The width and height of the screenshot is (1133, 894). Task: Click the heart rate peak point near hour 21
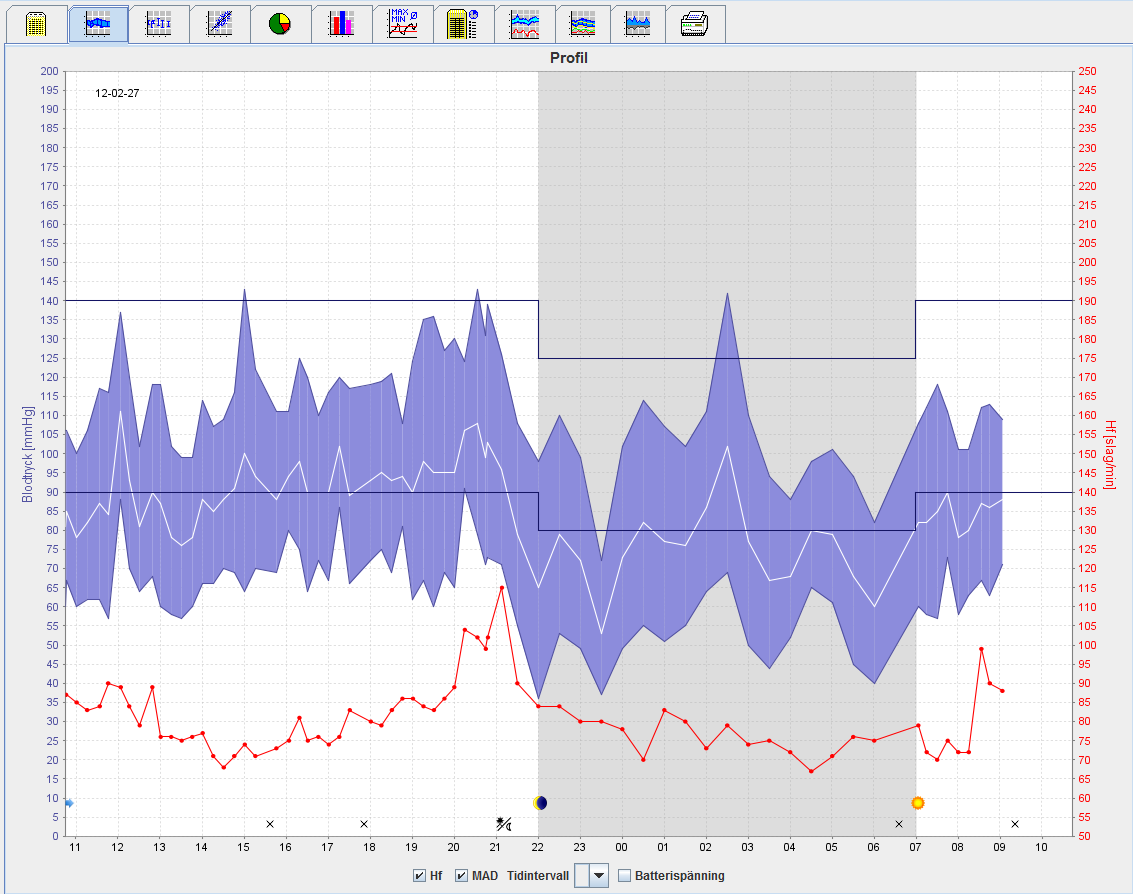point(502,588)
